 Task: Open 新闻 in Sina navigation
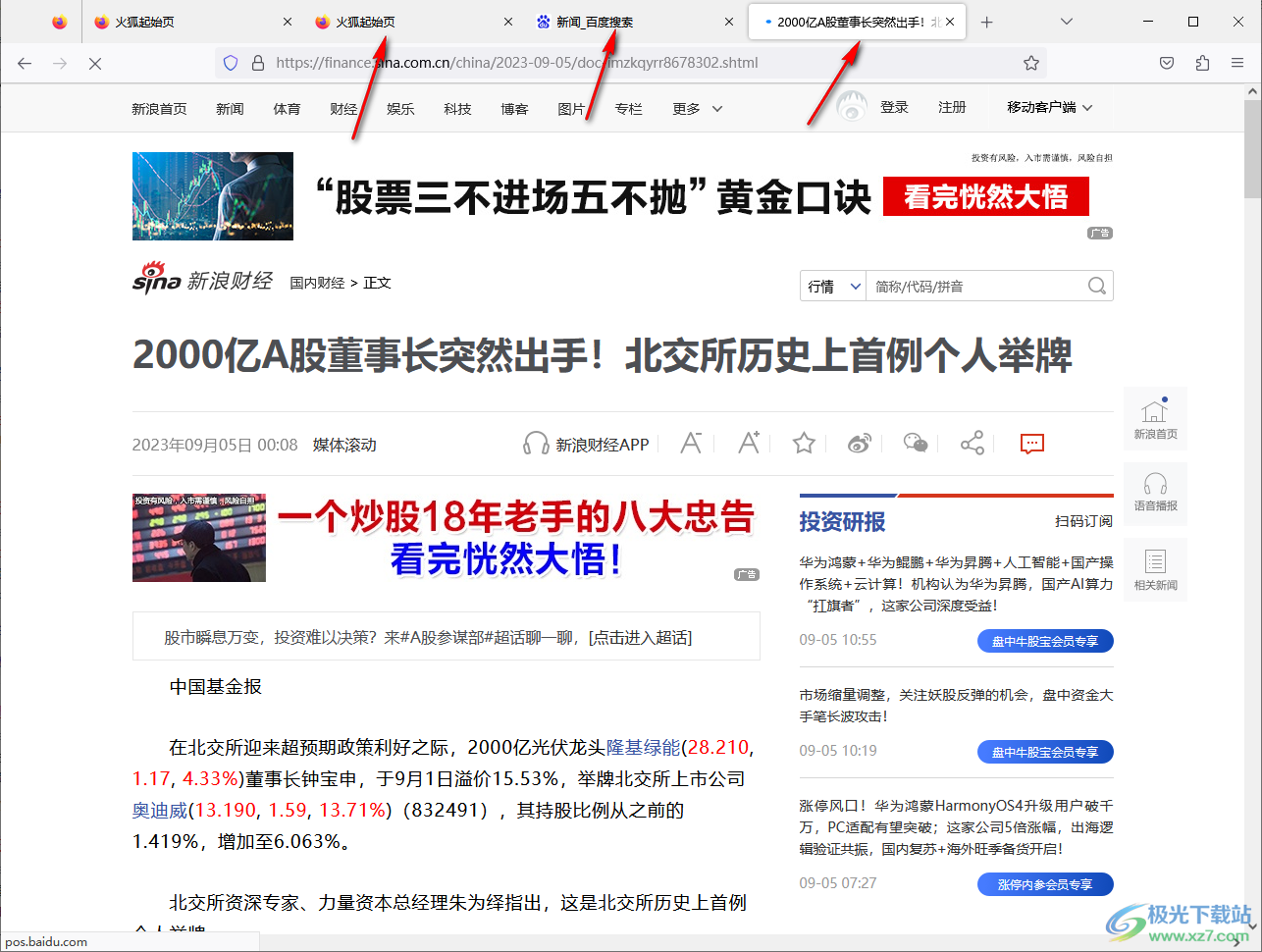[x=230, y=109]
